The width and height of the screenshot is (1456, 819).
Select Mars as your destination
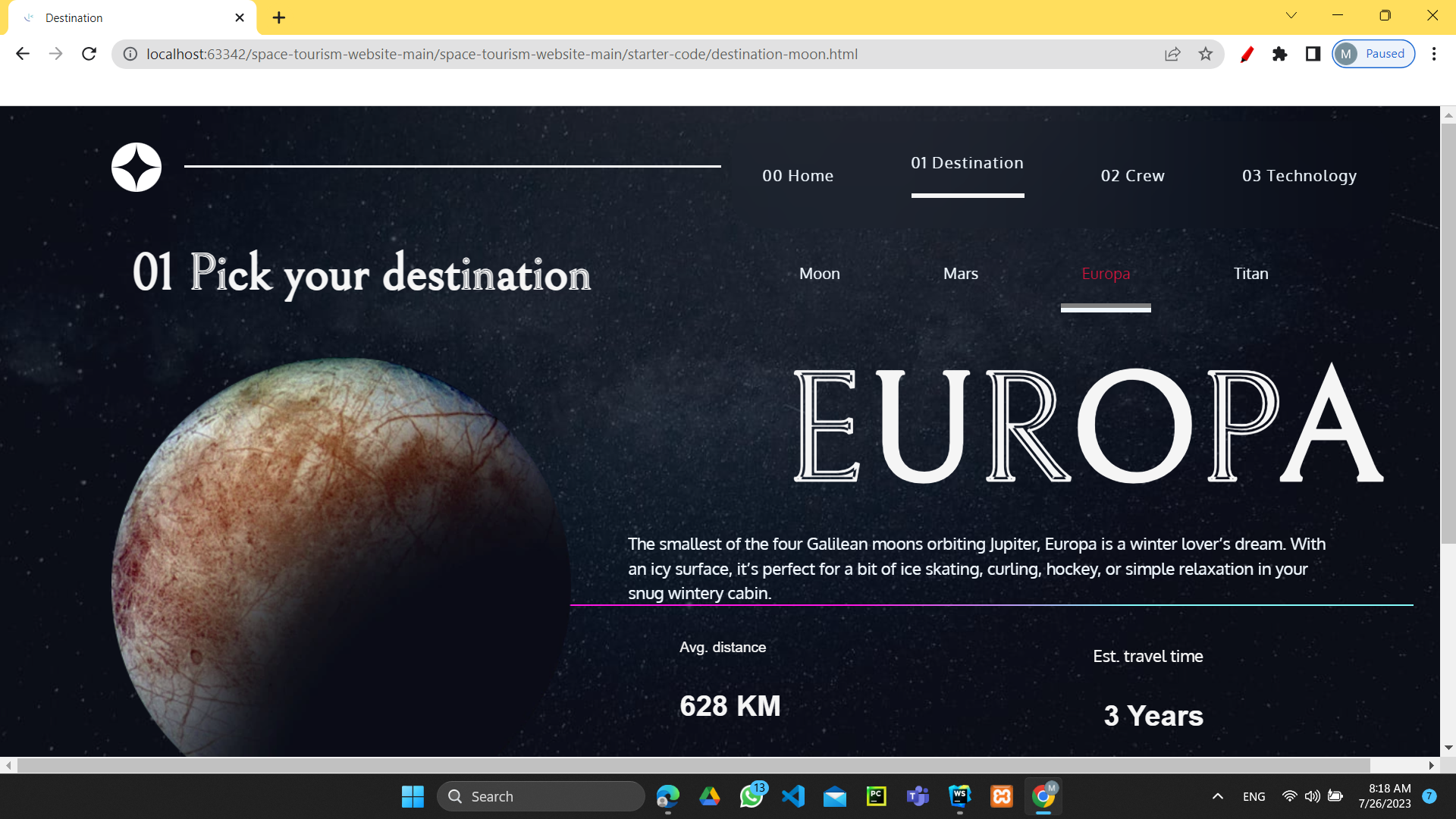click(x=960, y=274)
